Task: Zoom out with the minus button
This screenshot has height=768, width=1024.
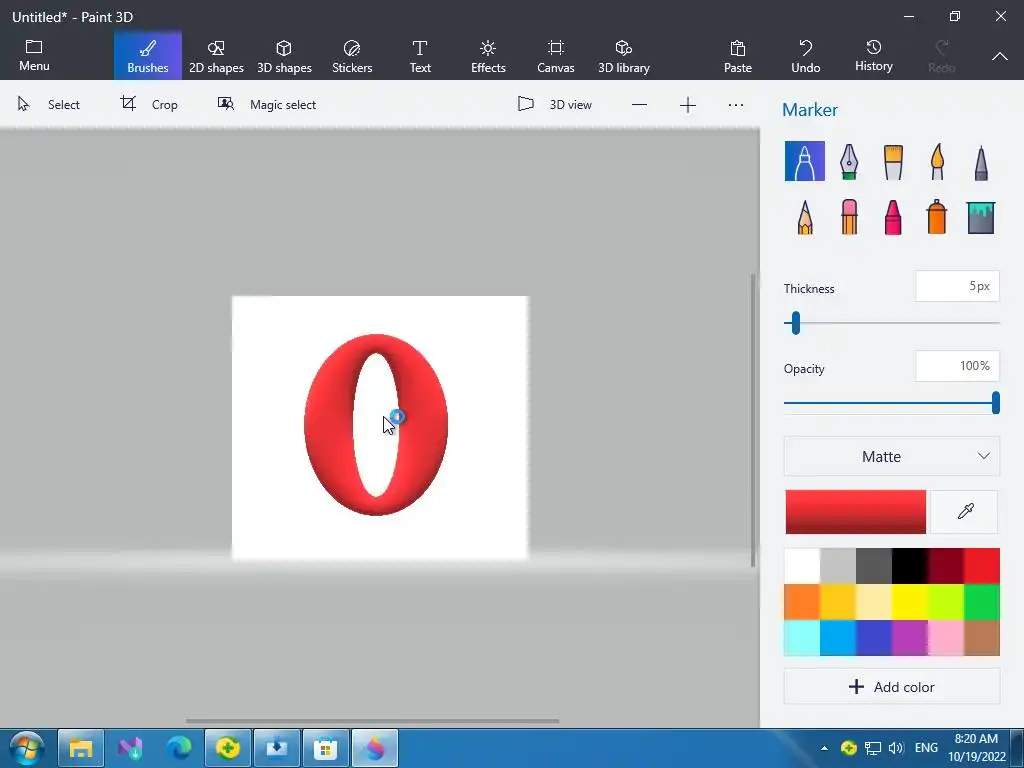Action: click(x=639, y=105)
